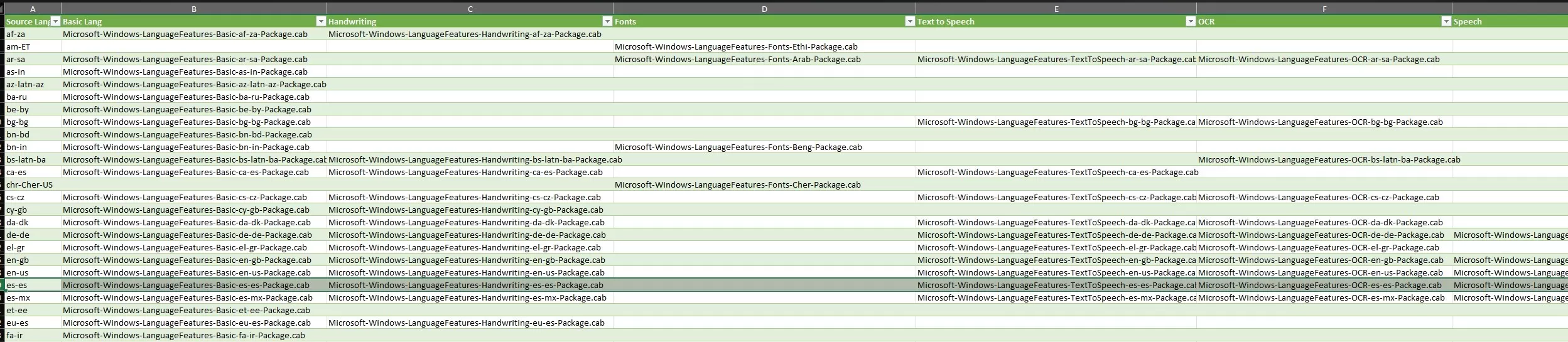Select the de-de source language cell
Screen dimensions: 1568x342
33,235
